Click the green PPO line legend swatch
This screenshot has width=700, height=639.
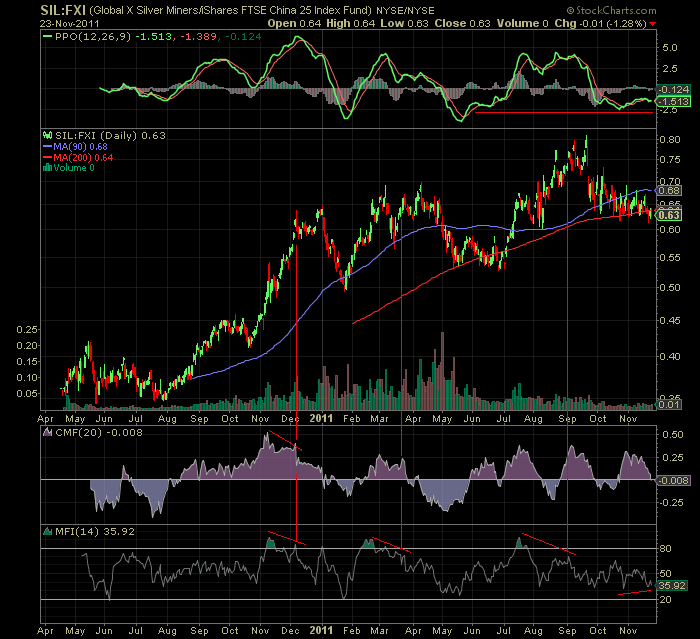coord(47,37)
